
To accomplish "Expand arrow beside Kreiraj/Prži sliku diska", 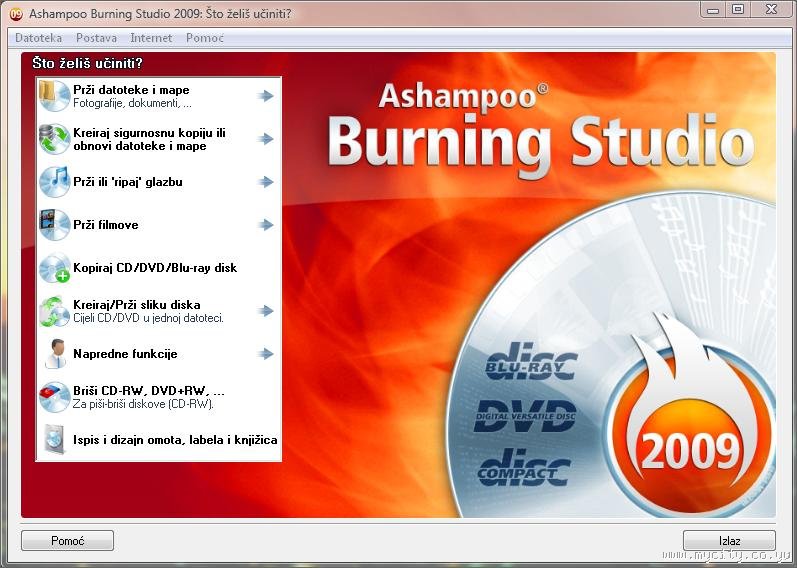I will [x=265, y=311].
